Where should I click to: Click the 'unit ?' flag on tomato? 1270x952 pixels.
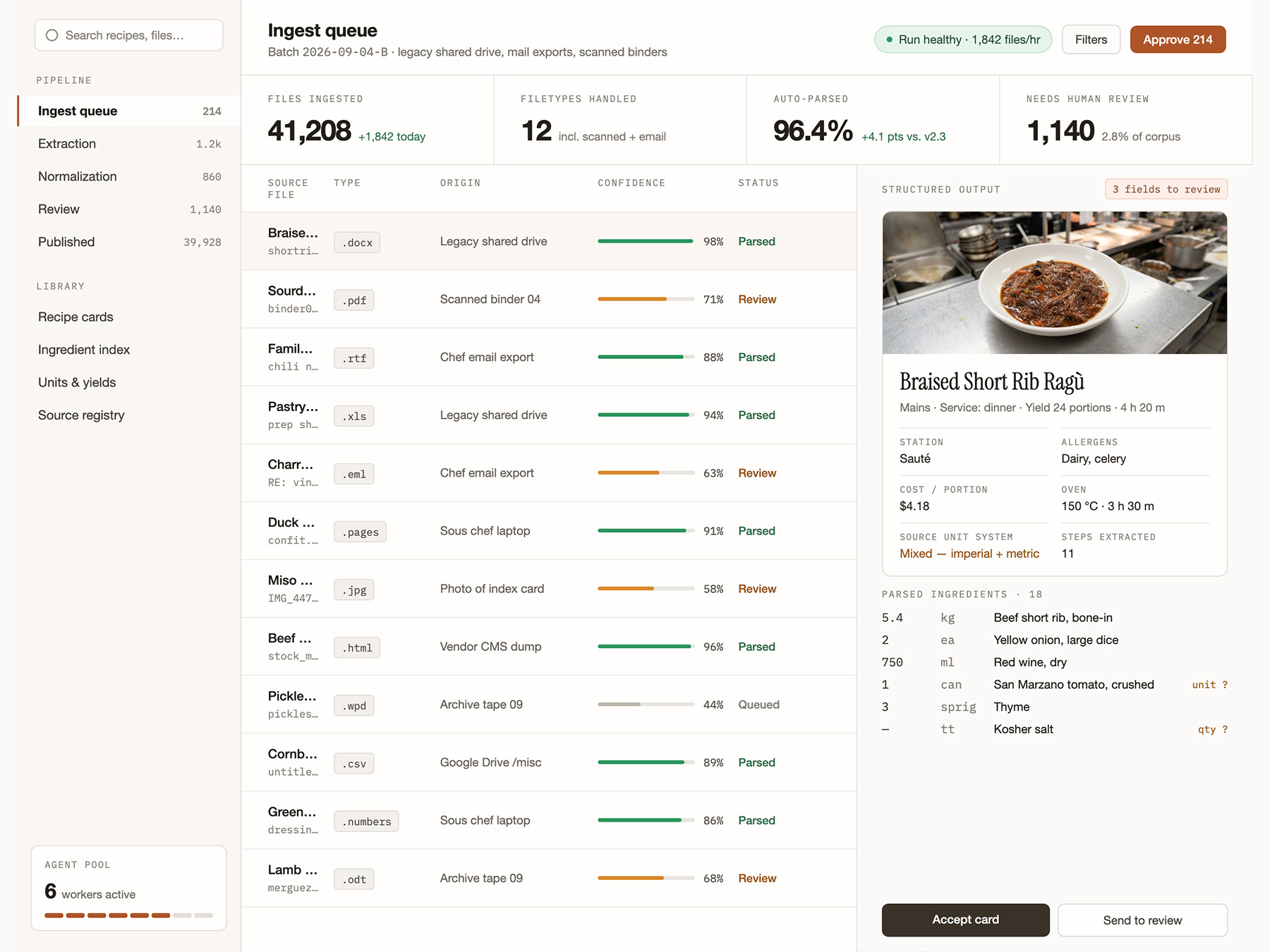coord(1209,685)
